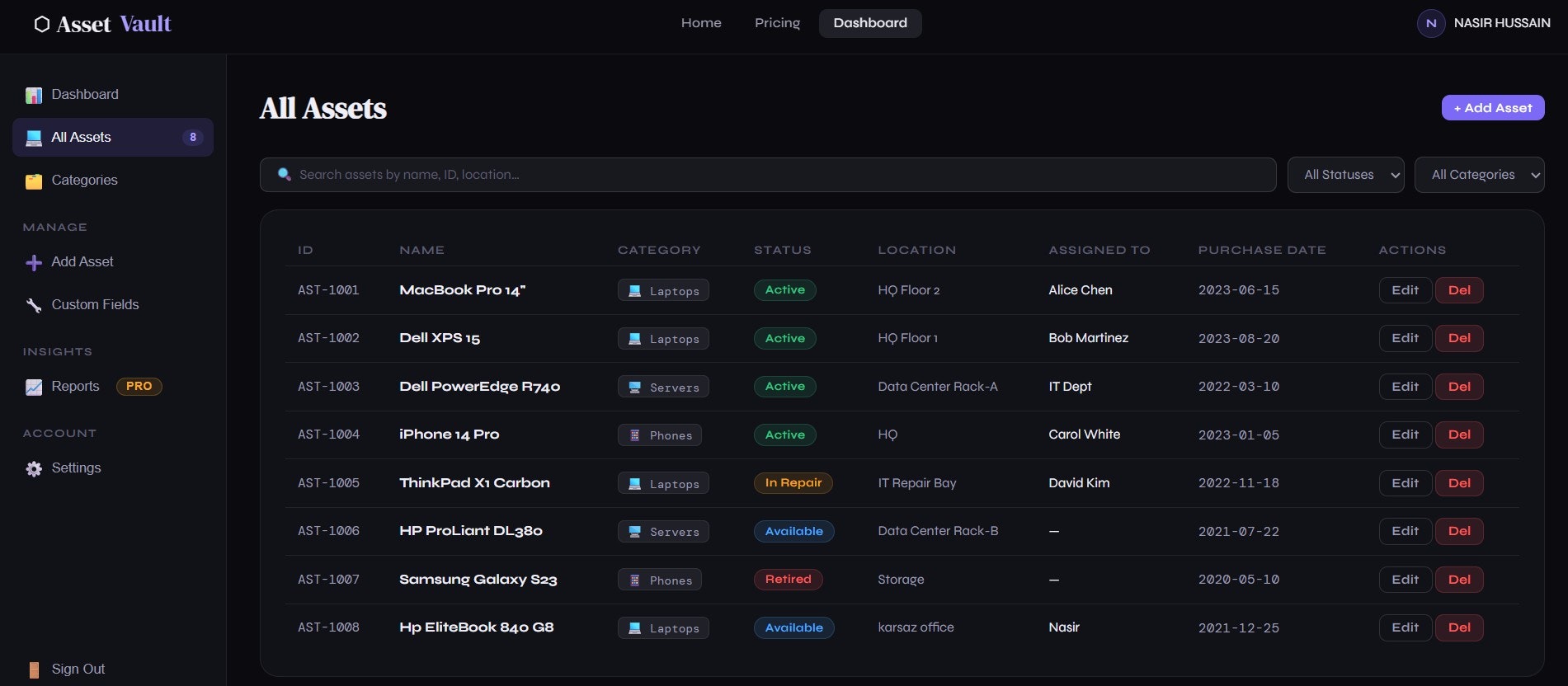Edit the Samsung Galaxy S23 asset
Screen dimensions: 1568x686
(x=1405, y=580)
